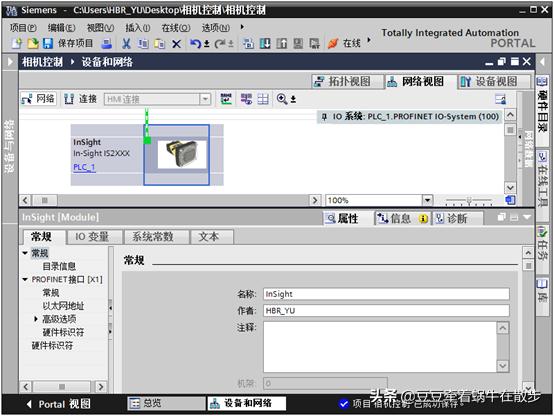The image size is (554, 416).
Task: Open the 诊断 inspector tab
Action: click(x=458, y=218)
